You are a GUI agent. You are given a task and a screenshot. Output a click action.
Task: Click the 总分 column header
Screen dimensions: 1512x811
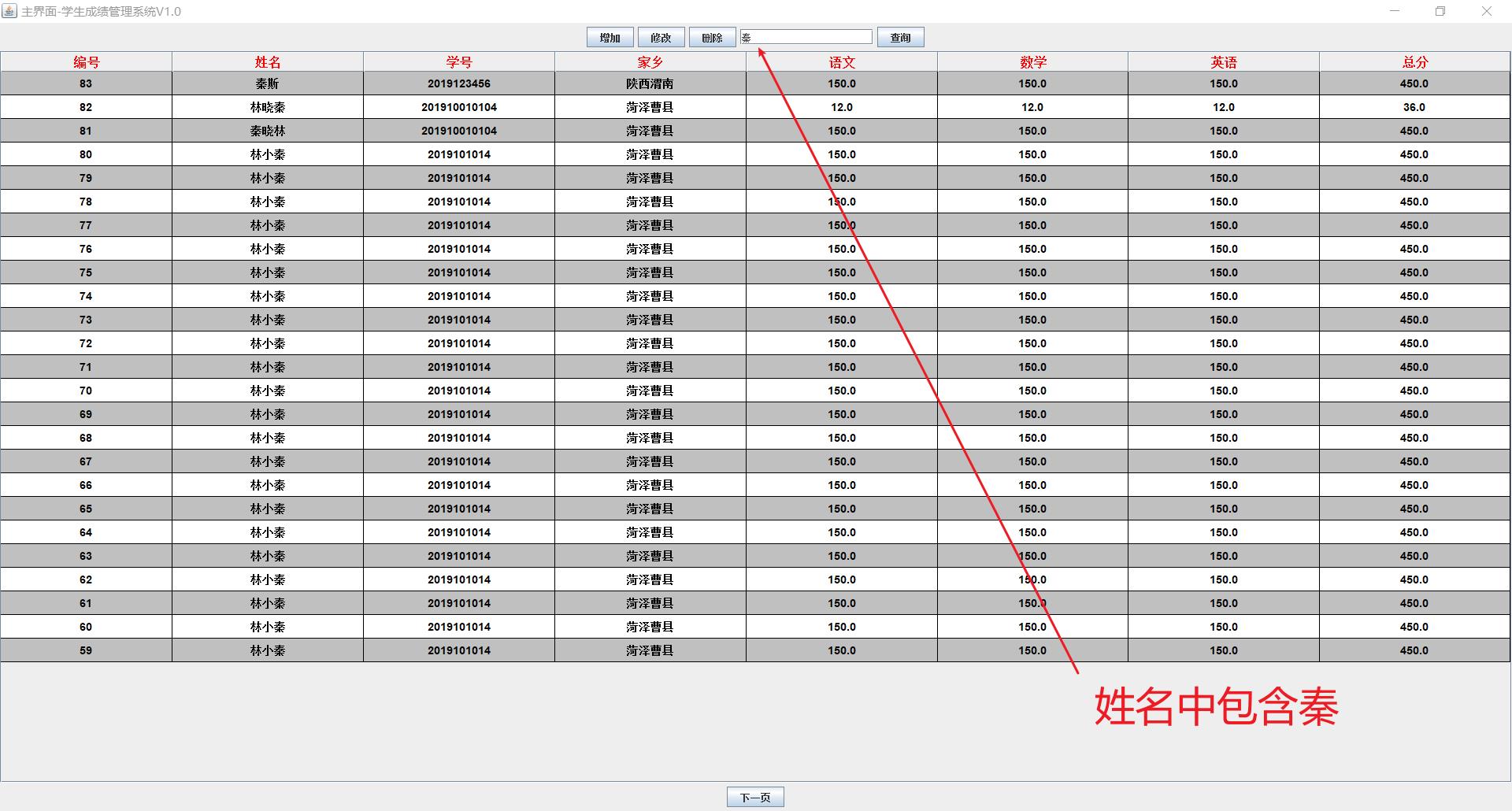[1415, 62]
